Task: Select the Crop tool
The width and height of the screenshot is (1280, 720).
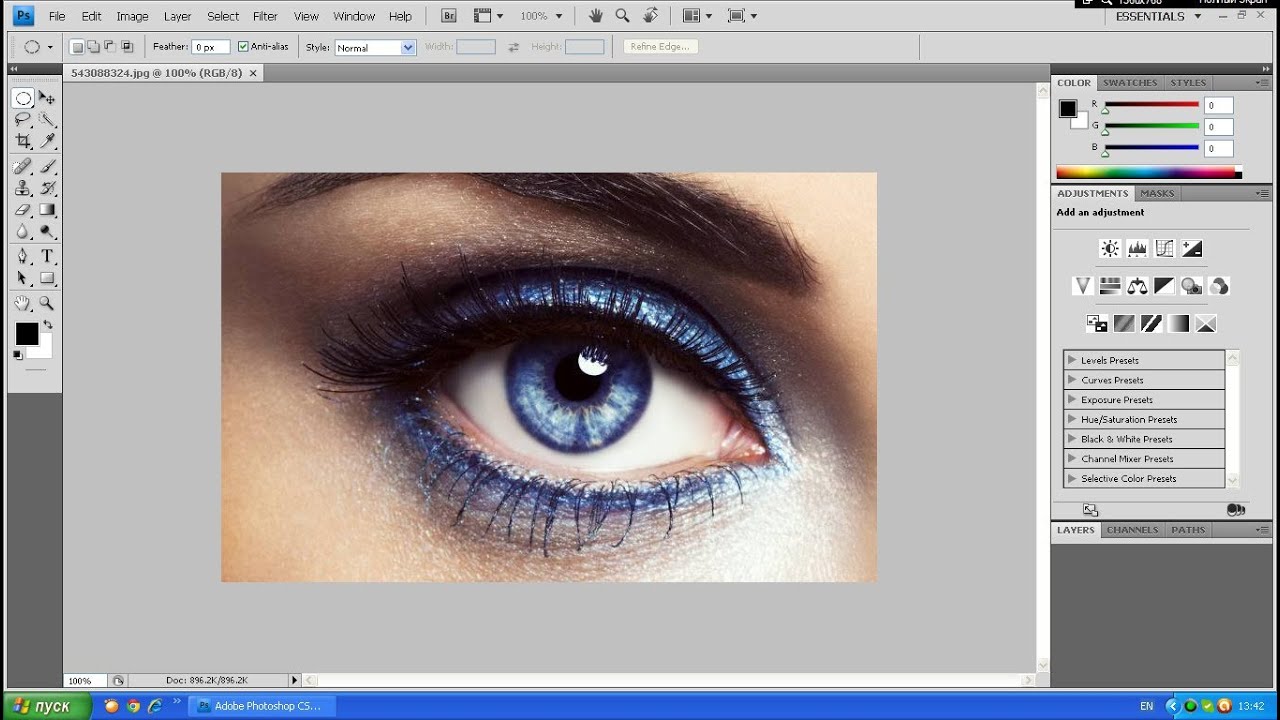Action: [22, 142]
